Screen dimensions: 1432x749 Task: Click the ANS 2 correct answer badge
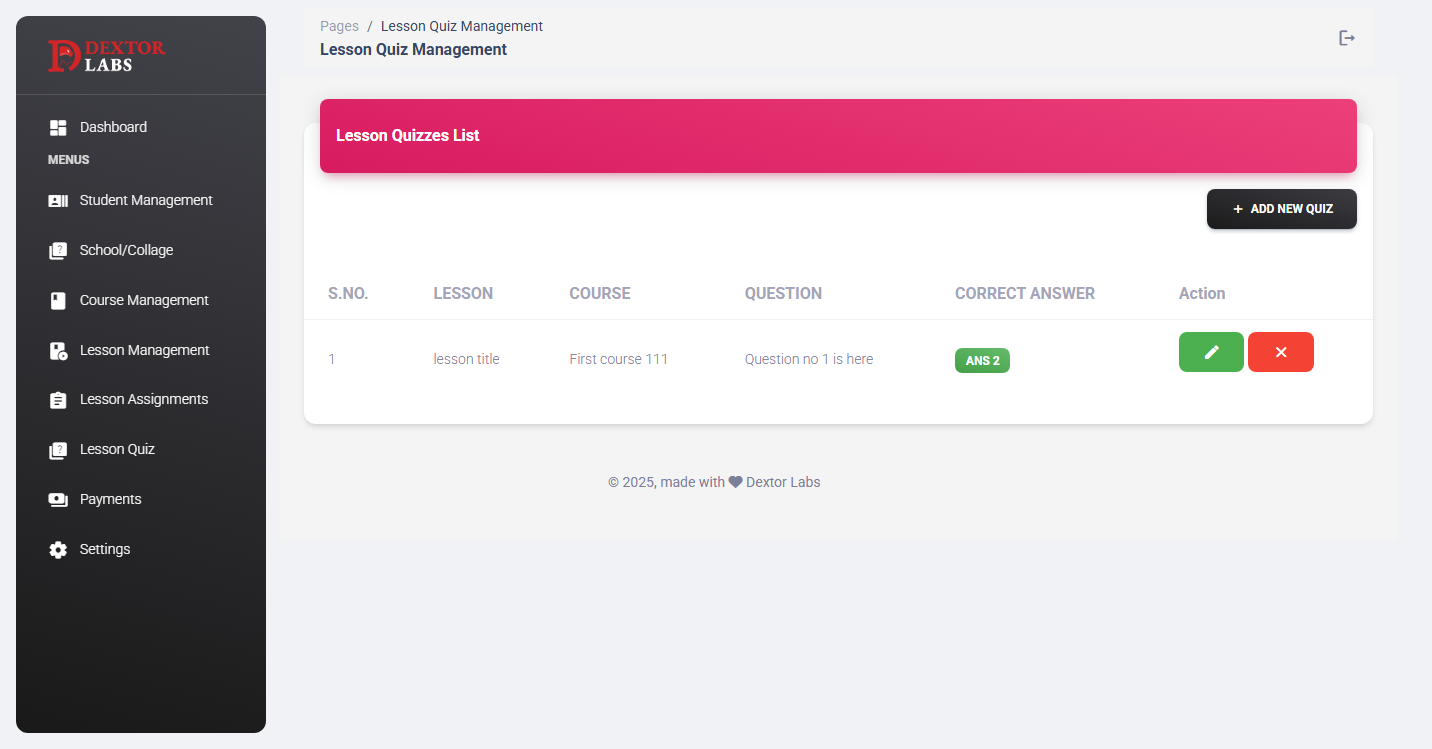point(982,361)
